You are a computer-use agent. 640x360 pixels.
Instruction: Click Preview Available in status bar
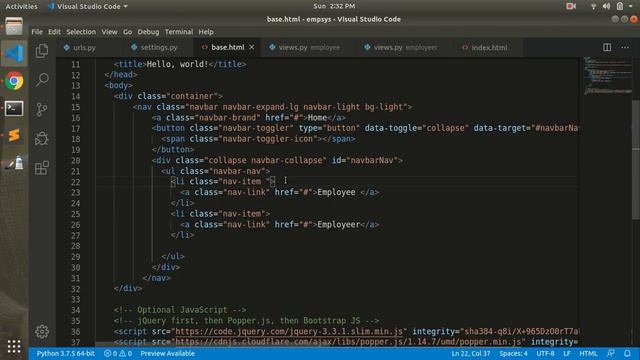[x=167, y=353]
